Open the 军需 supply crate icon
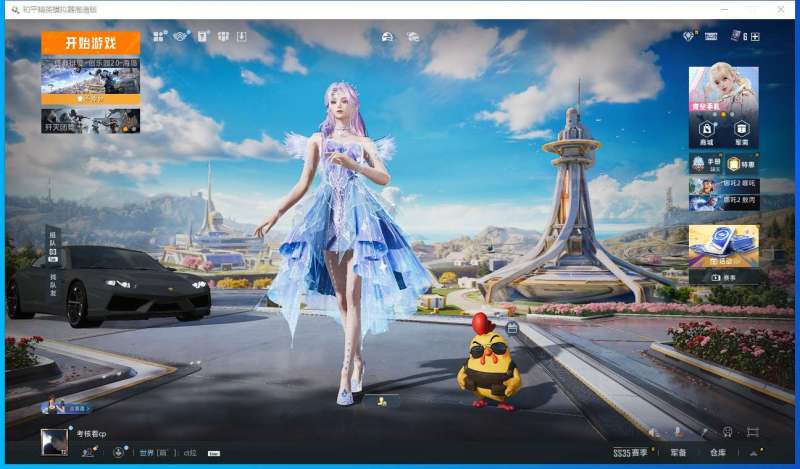This screenshot has height=469, width=800. coord(741,131)
